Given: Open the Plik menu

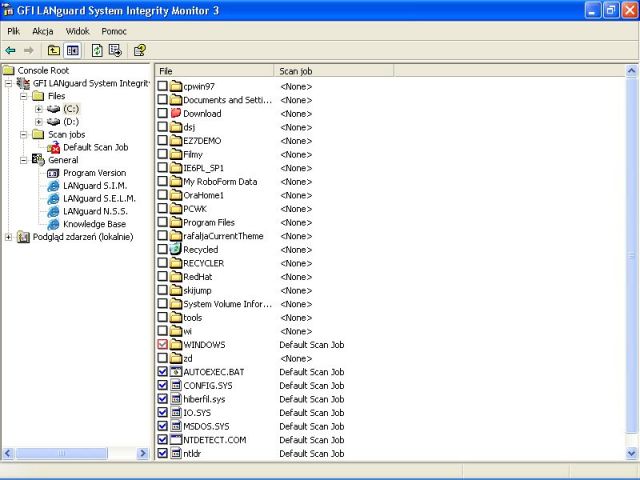Looking at the screenshot, I should click(x=13, y=31).
